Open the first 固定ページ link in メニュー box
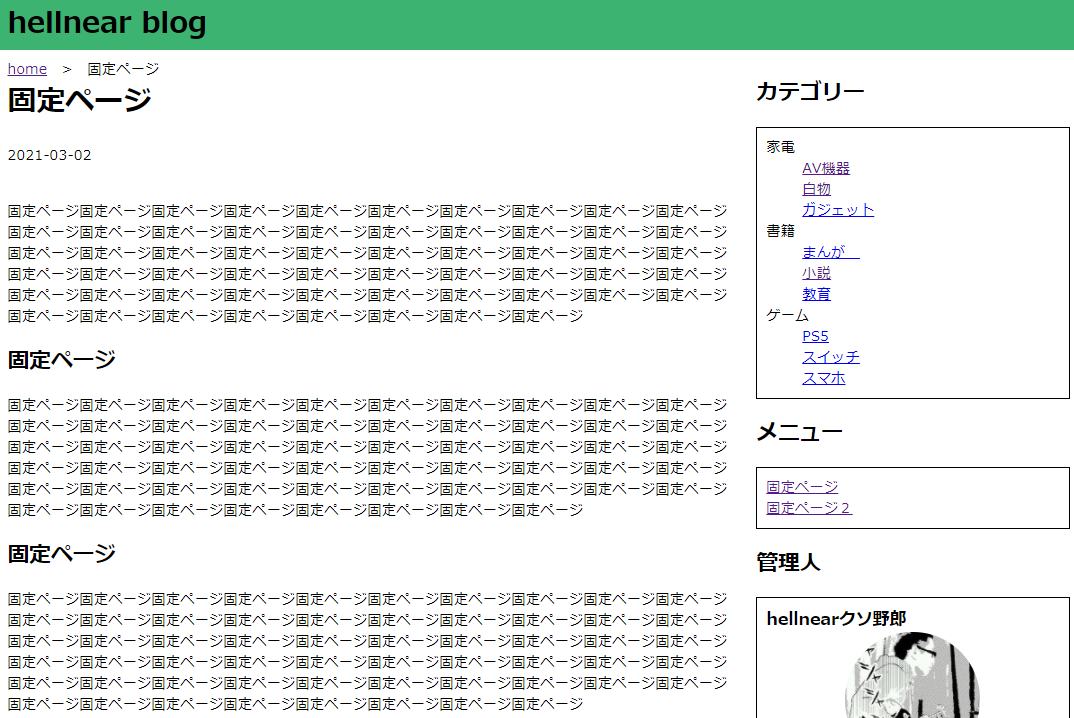This screenshot has width=1074, height=718. (x=802, y=487)
